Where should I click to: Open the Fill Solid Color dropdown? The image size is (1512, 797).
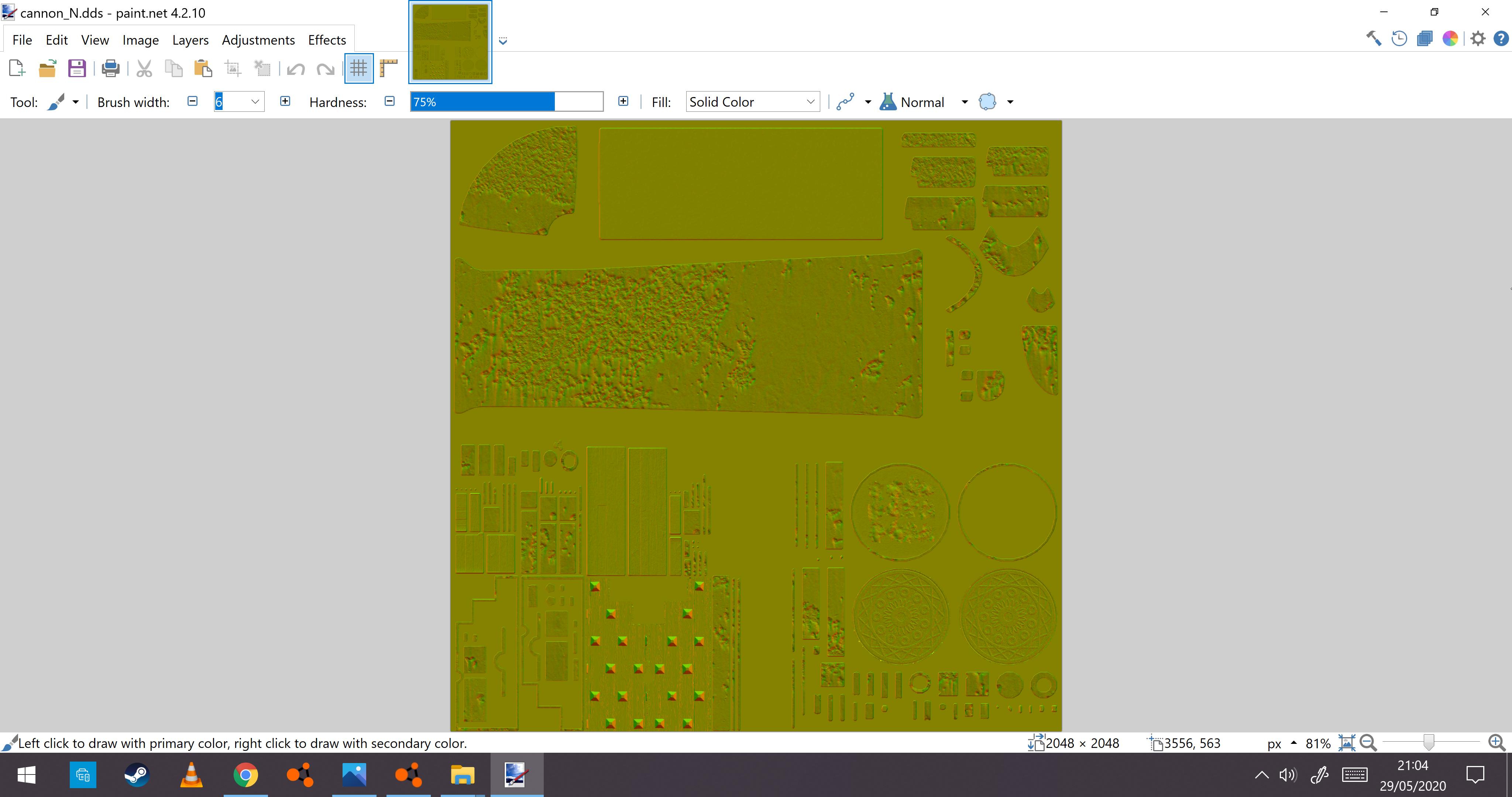tap(753, 101)
